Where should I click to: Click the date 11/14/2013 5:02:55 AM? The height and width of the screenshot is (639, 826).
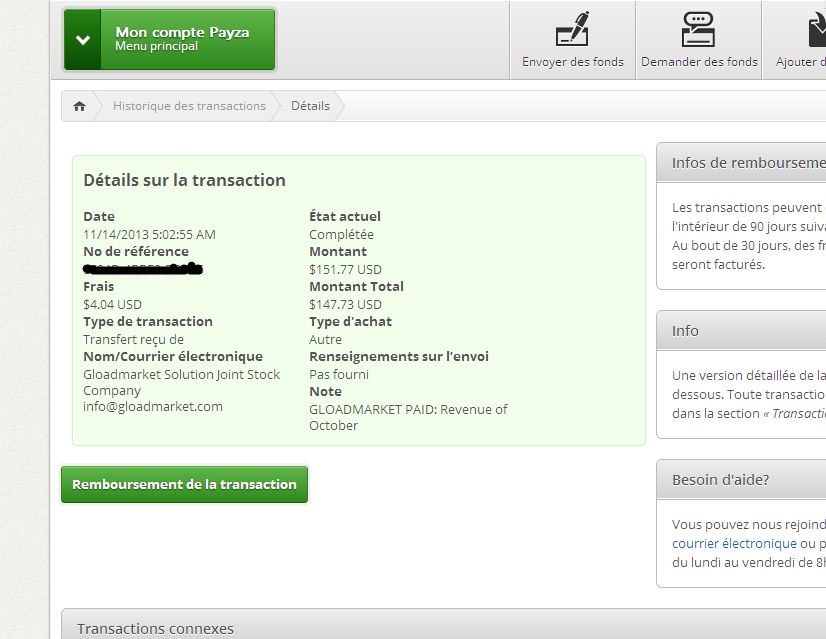click(x=150, y=234)
